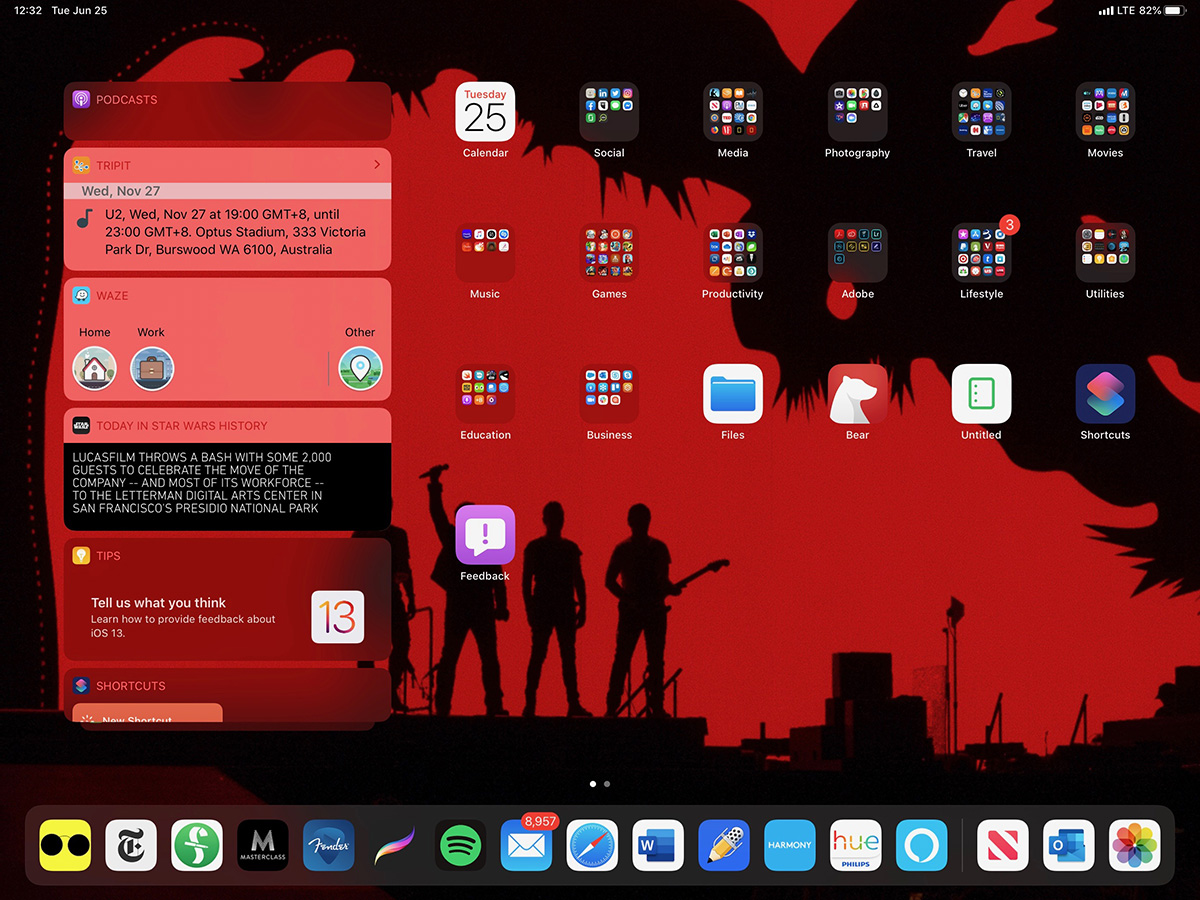The width and height of the screenshot is (1200, 900).
Task: Open the Utilities folder
Action: pos(1105,252)
